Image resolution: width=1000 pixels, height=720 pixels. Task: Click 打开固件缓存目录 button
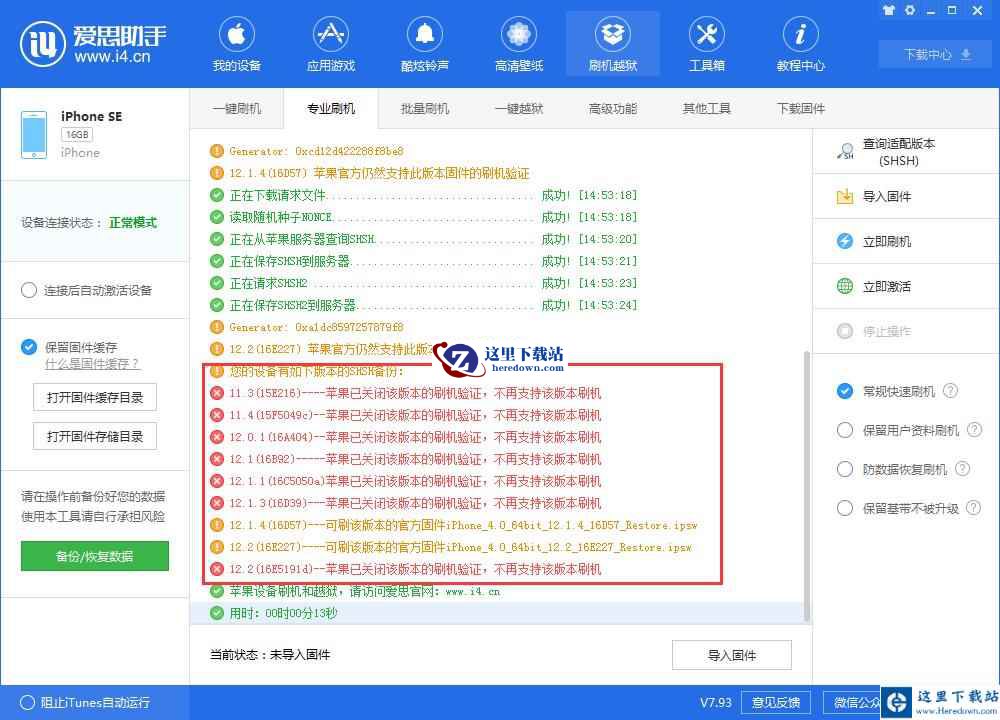click(x=95, y=397)
